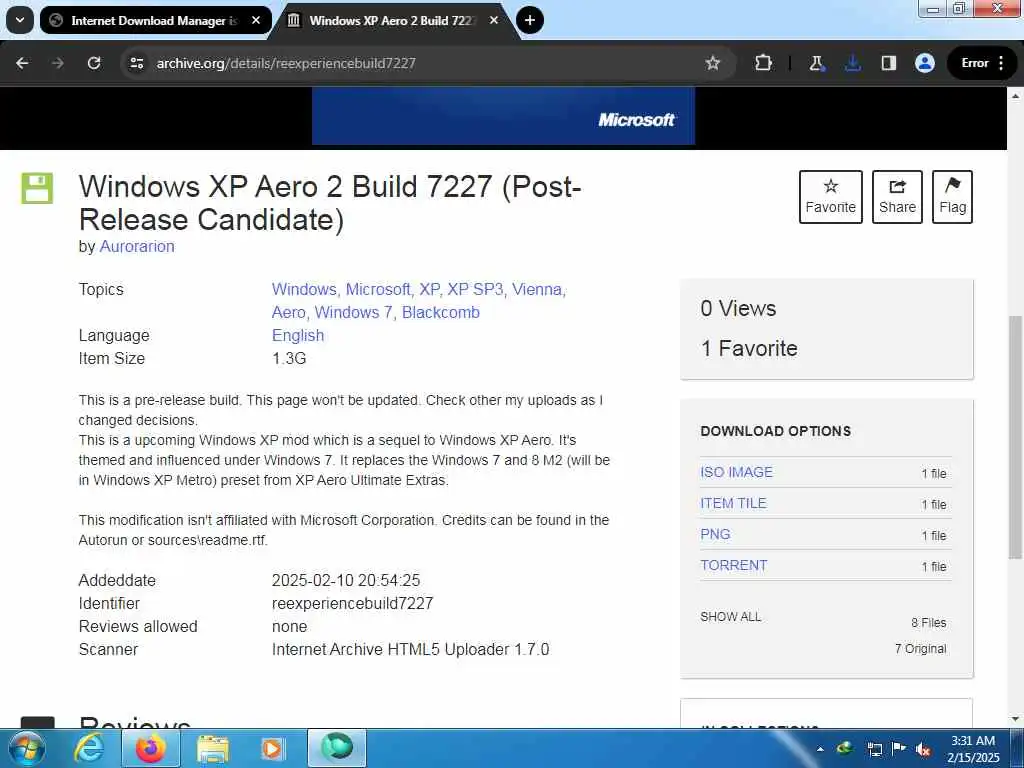Open the Extensions puzzle icon
Screen dimensions: 1024x768
point(763,63)
